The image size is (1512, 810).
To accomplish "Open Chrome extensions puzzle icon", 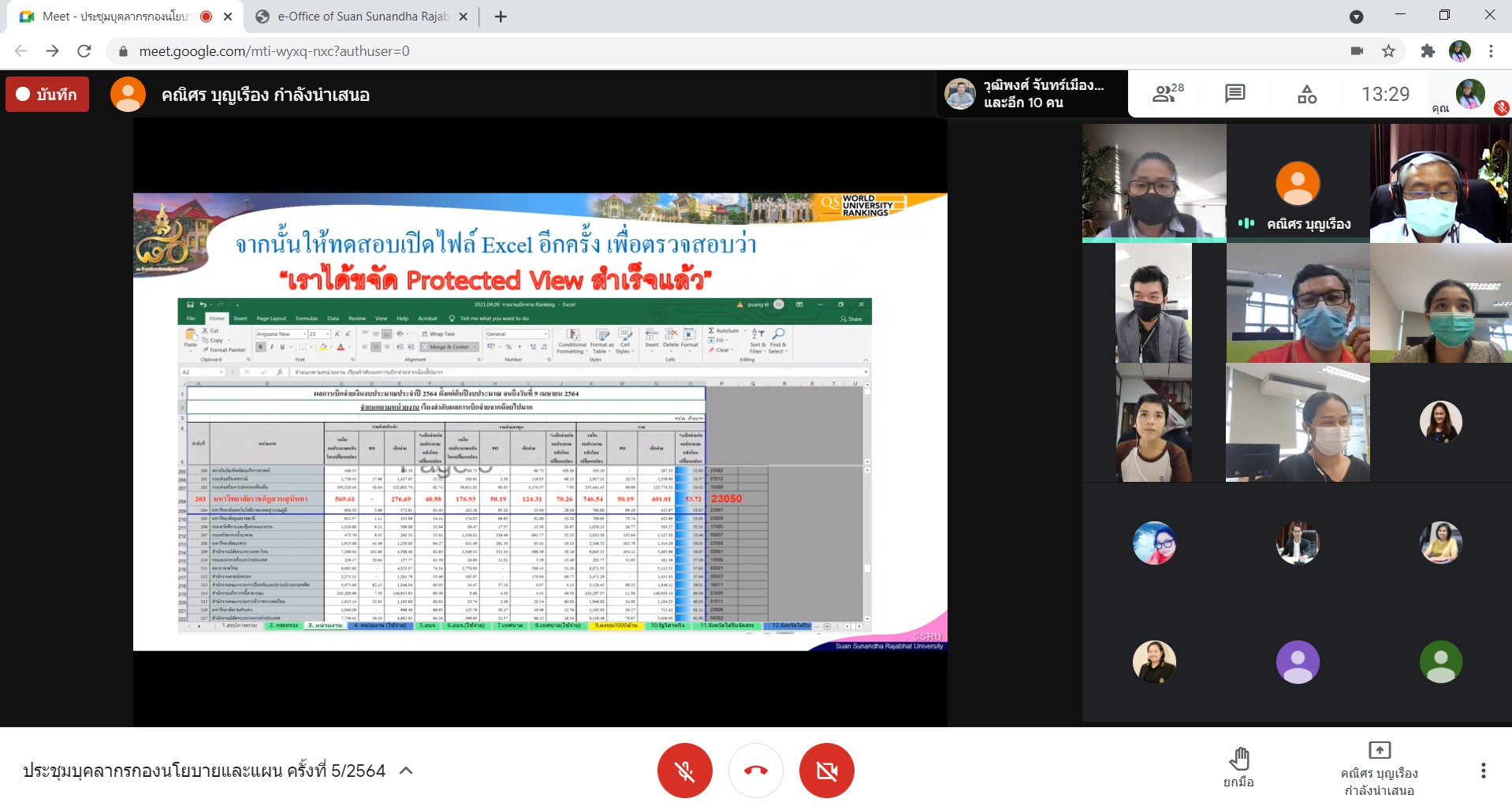I will [1428, 51].
